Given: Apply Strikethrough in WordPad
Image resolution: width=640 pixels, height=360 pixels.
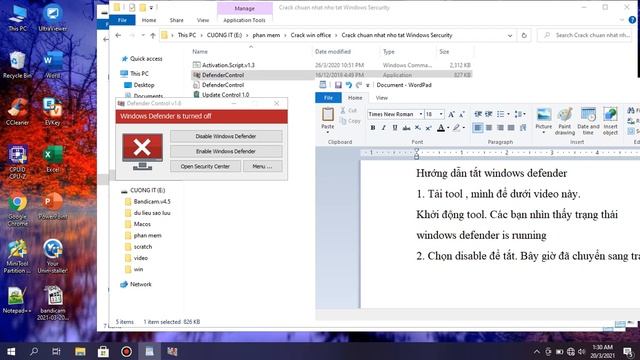Looking at the screenshot, I should [x=406, y=128].
